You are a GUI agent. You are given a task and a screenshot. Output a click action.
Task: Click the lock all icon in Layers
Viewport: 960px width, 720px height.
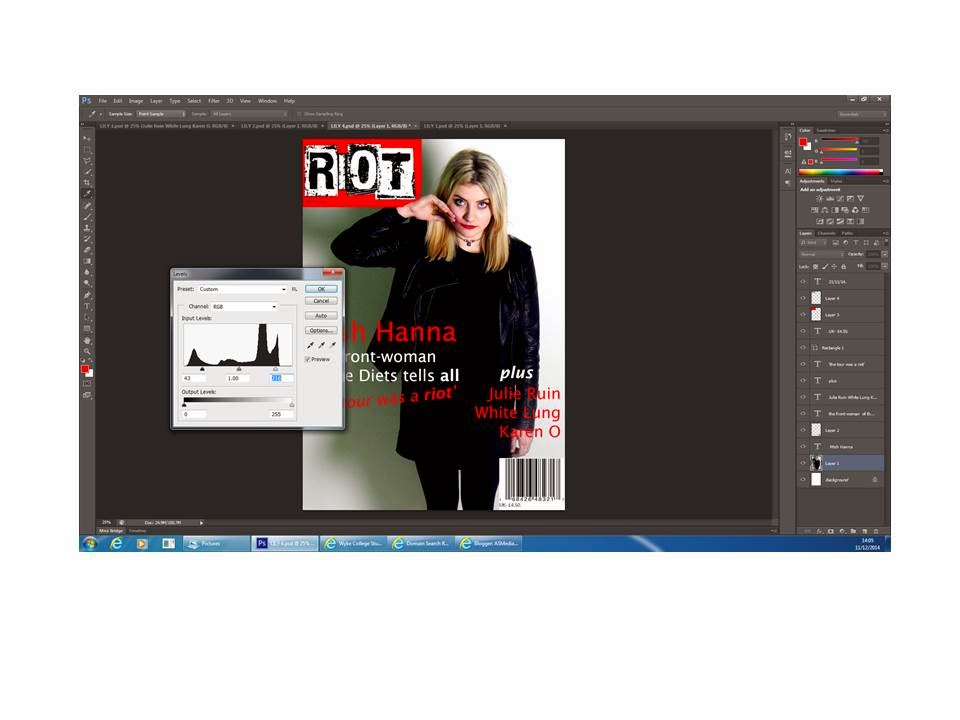[x=844, y=266]
